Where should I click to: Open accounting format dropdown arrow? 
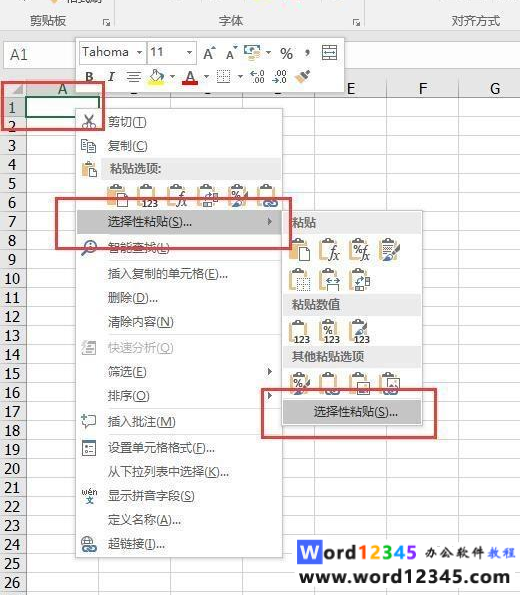(269, 52)
